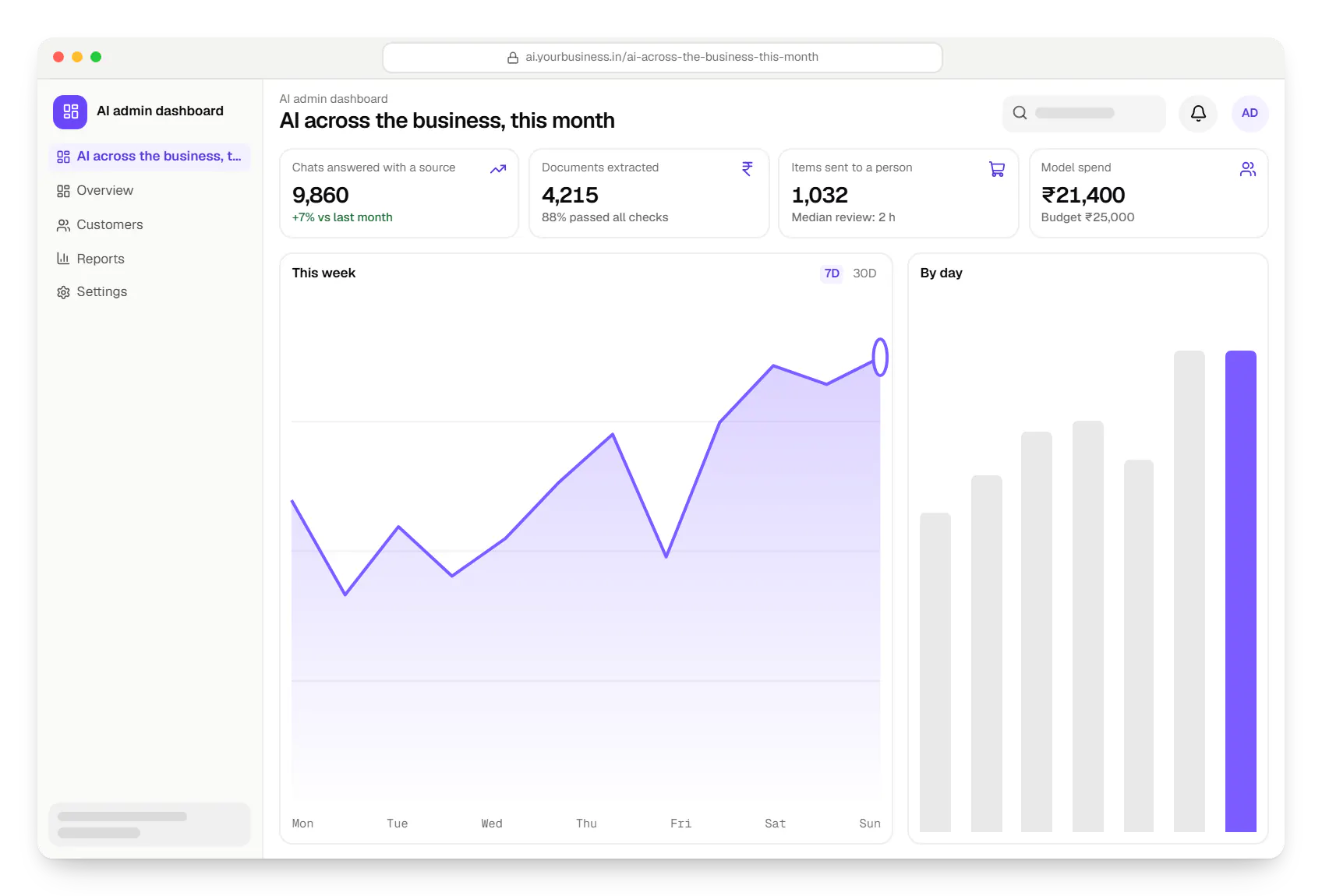Image resolution: width=1322 pixels, height=896 pixels.
Task: Click the macOS green maximize button
Action: point(96,57)
